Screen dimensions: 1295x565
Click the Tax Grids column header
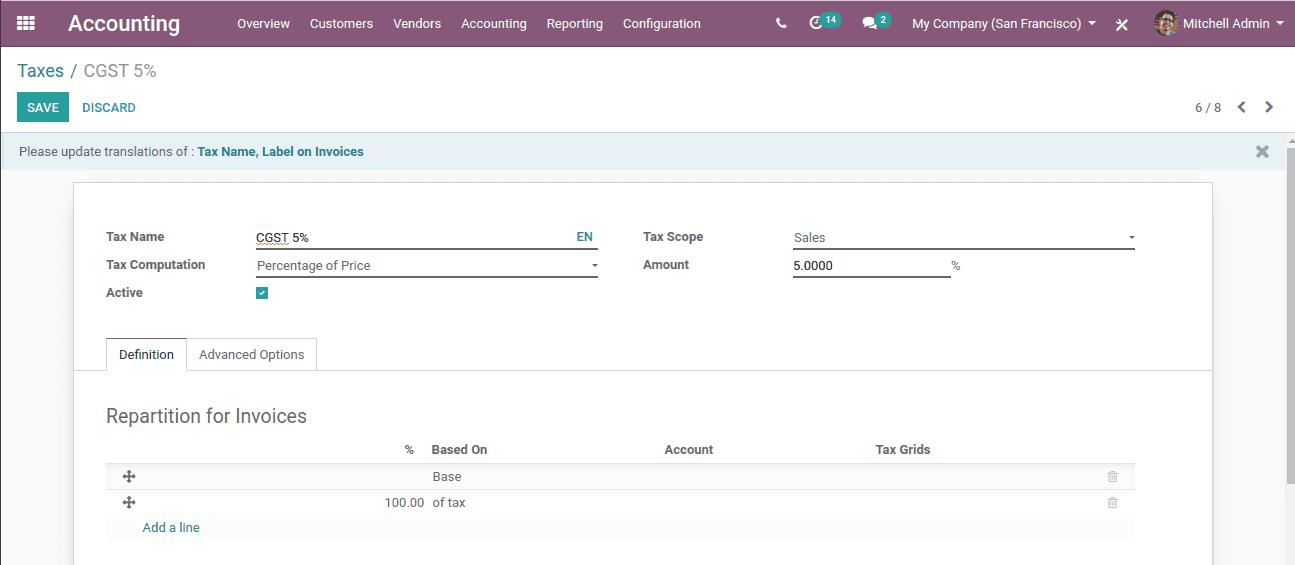[903, 450]
